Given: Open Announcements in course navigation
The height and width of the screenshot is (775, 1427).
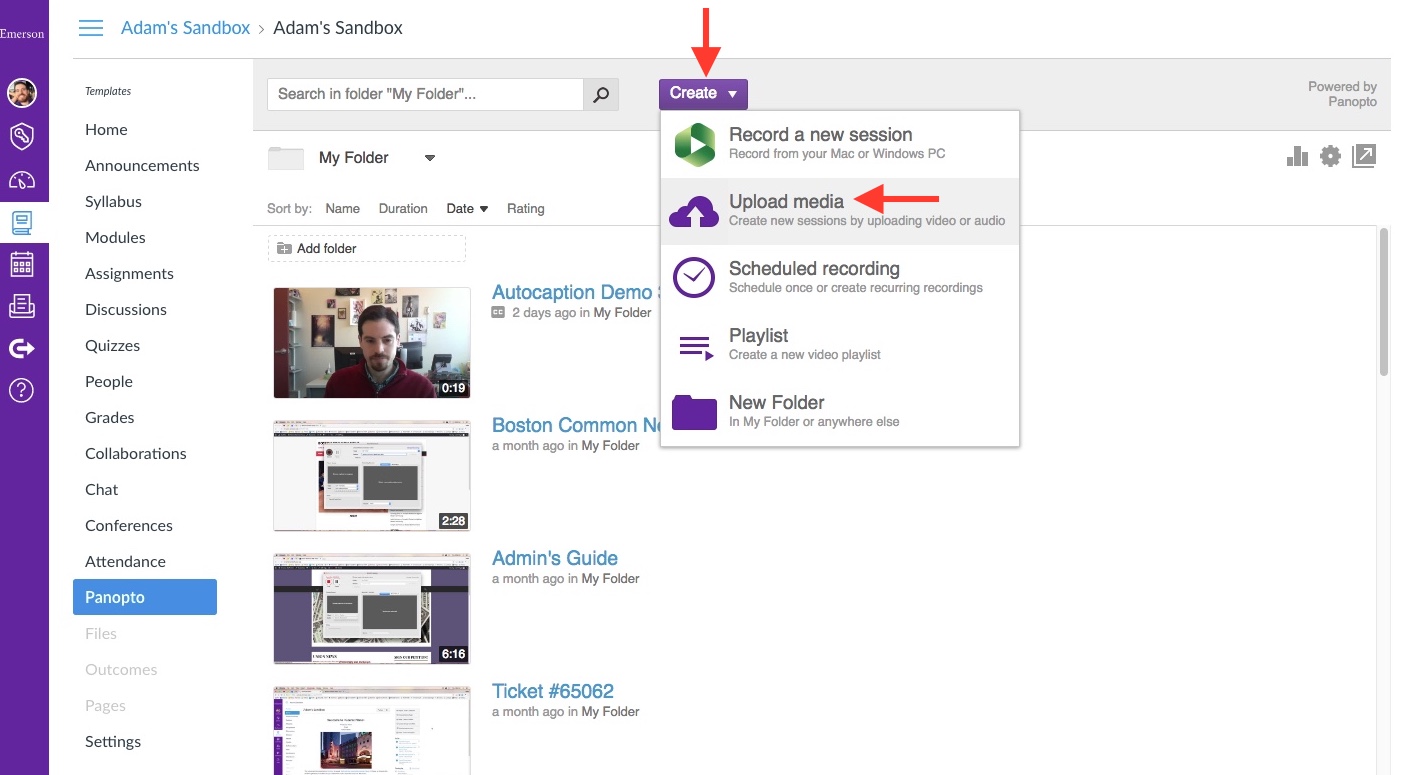Looking at the screenshot, I should 142,166.
